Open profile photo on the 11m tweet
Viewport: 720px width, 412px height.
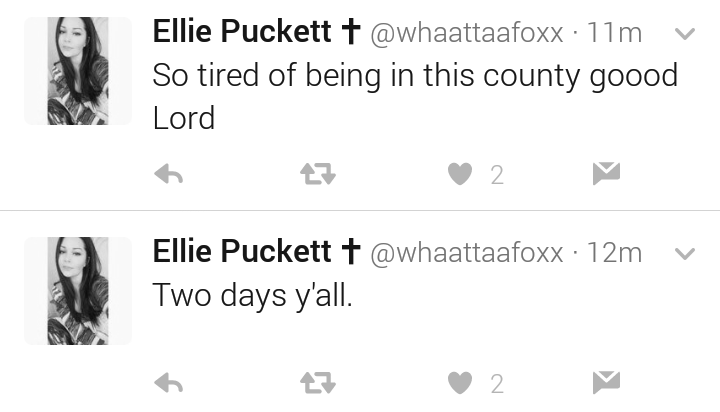click(78, 71)
